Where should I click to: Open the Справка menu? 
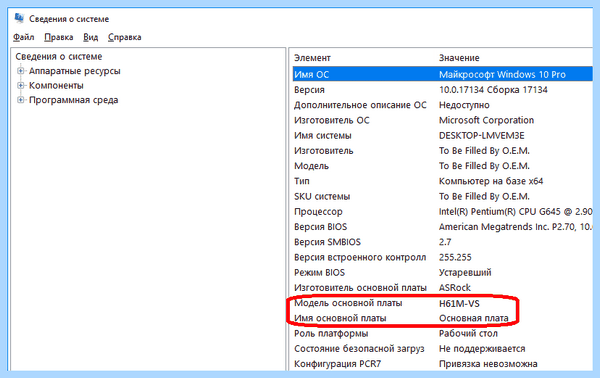tap(124, 37)
